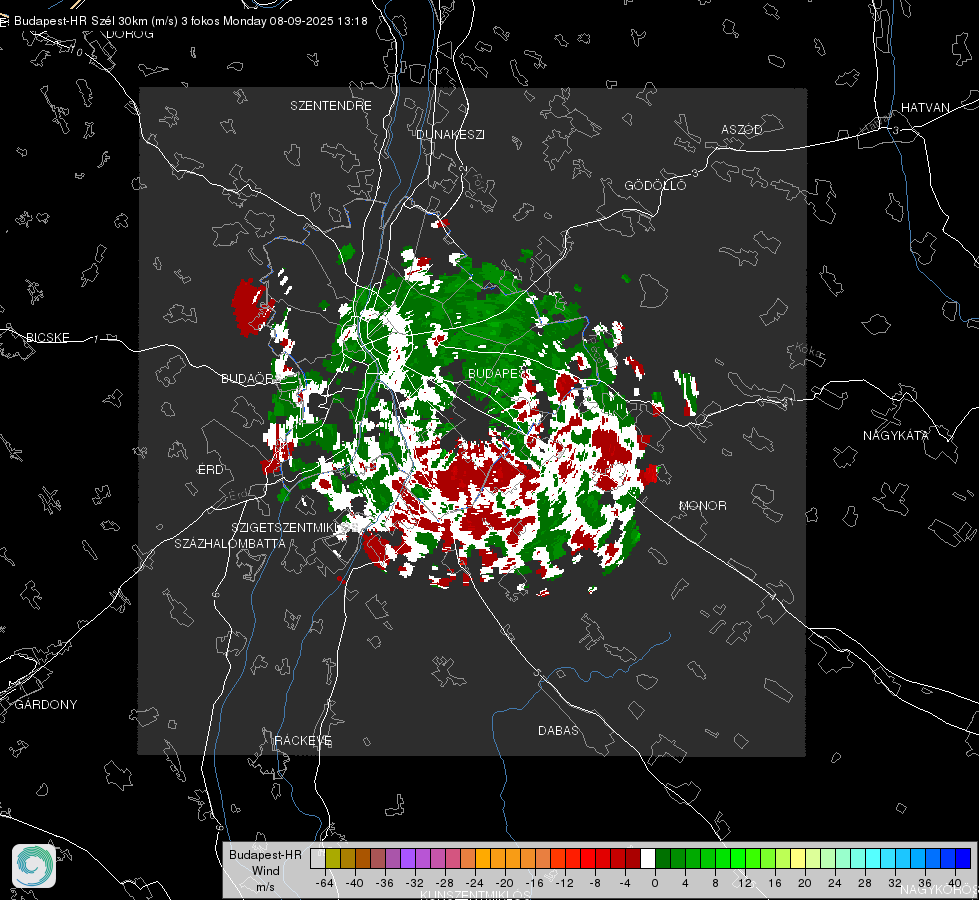Select the olive legend swatch above -64
The image size is (979, 900).
click(x=333, y=858)
